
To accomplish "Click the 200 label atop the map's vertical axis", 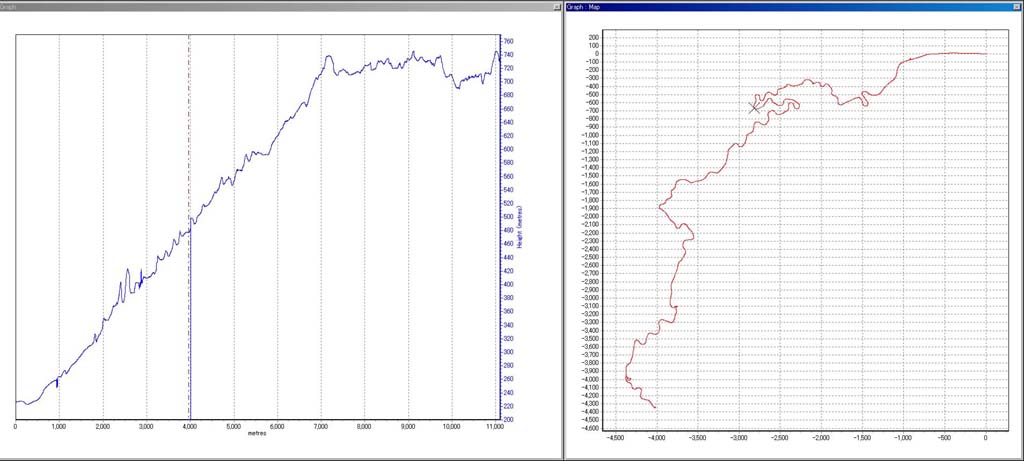I will coord(589,37).
